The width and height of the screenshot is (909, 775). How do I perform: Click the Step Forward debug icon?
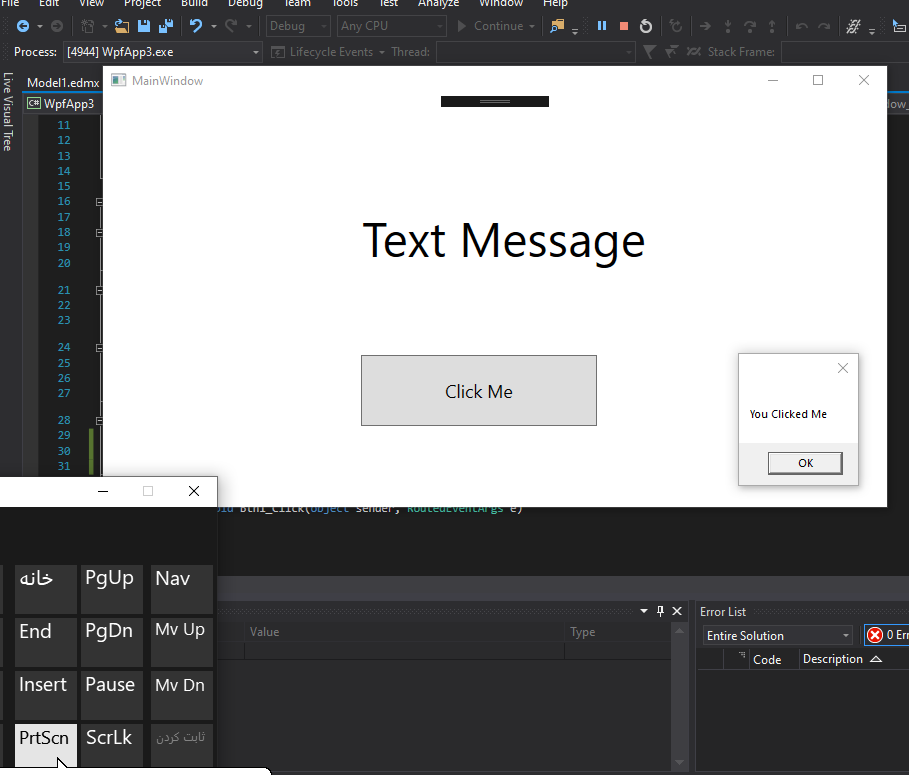(x=824, y=26)
